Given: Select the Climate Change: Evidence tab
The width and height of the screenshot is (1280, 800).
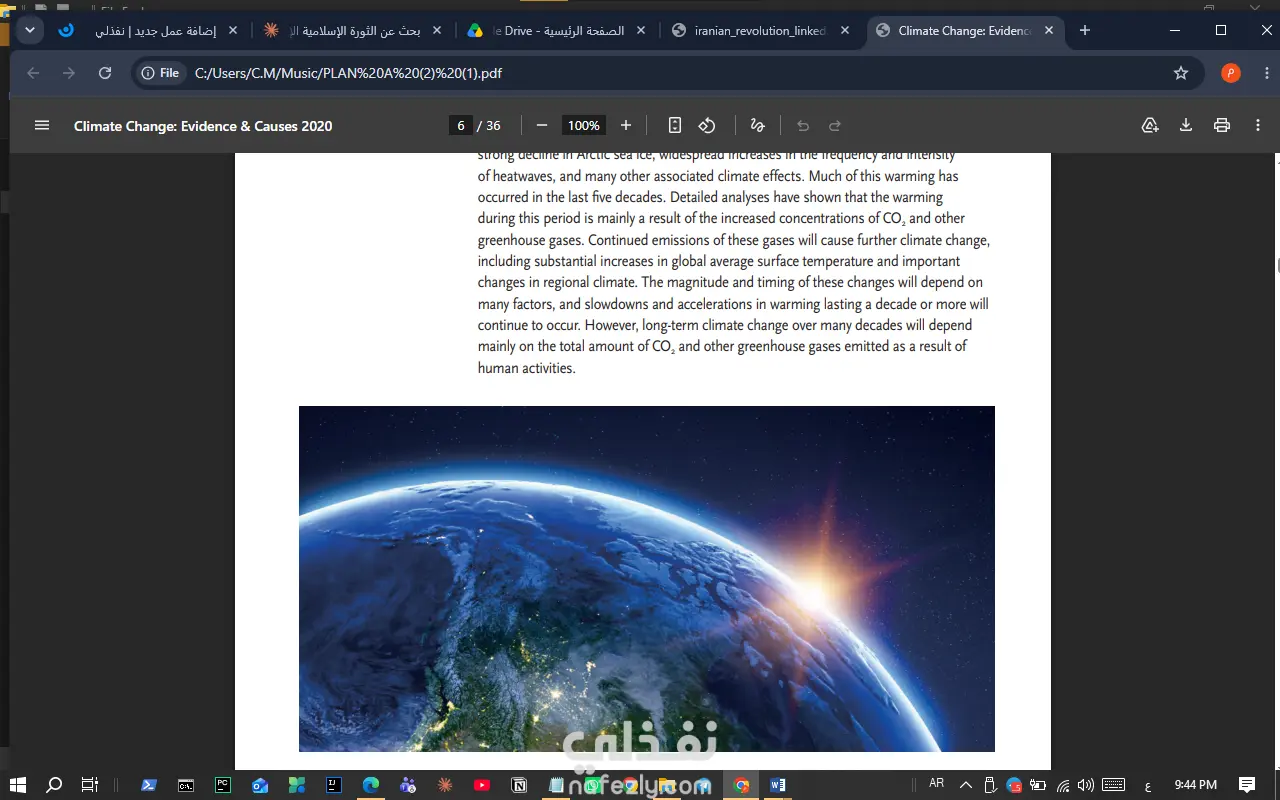Looking at the screenshot, I should click(x=966, y=30).
